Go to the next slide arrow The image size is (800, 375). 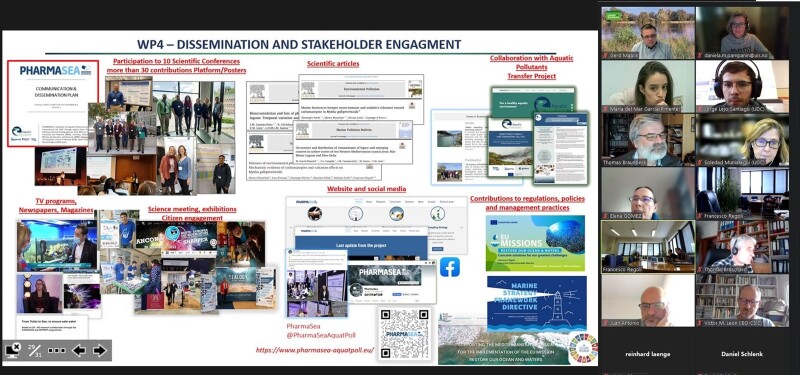[x=99, y=351]
